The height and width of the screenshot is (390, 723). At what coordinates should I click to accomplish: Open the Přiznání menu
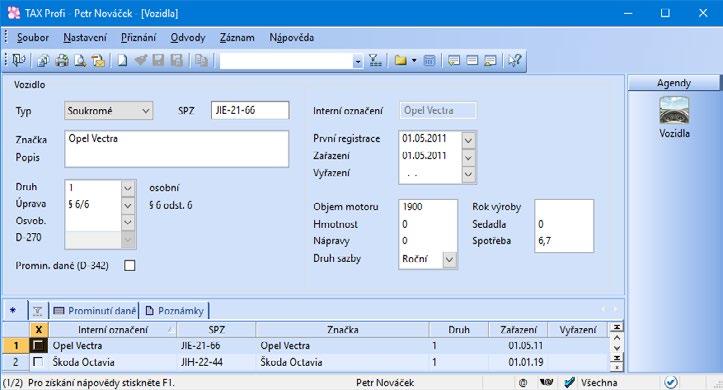coord(138,38)
